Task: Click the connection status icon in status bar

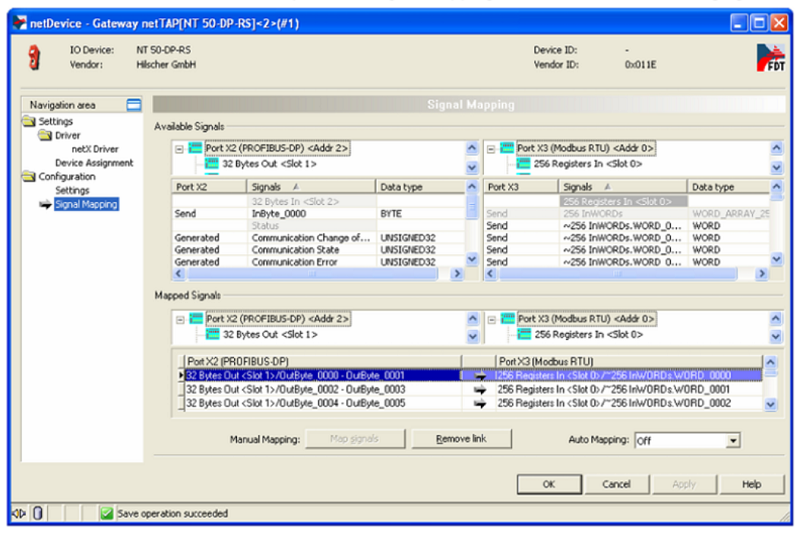Action: [18, 513]
